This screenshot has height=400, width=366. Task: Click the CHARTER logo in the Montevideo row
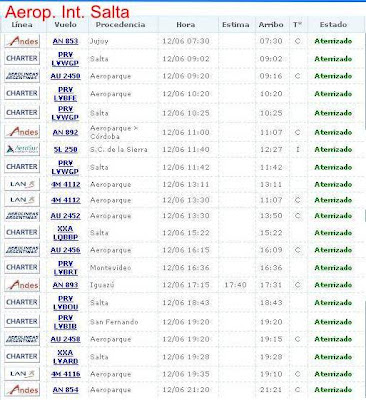[x=22, y=267]
